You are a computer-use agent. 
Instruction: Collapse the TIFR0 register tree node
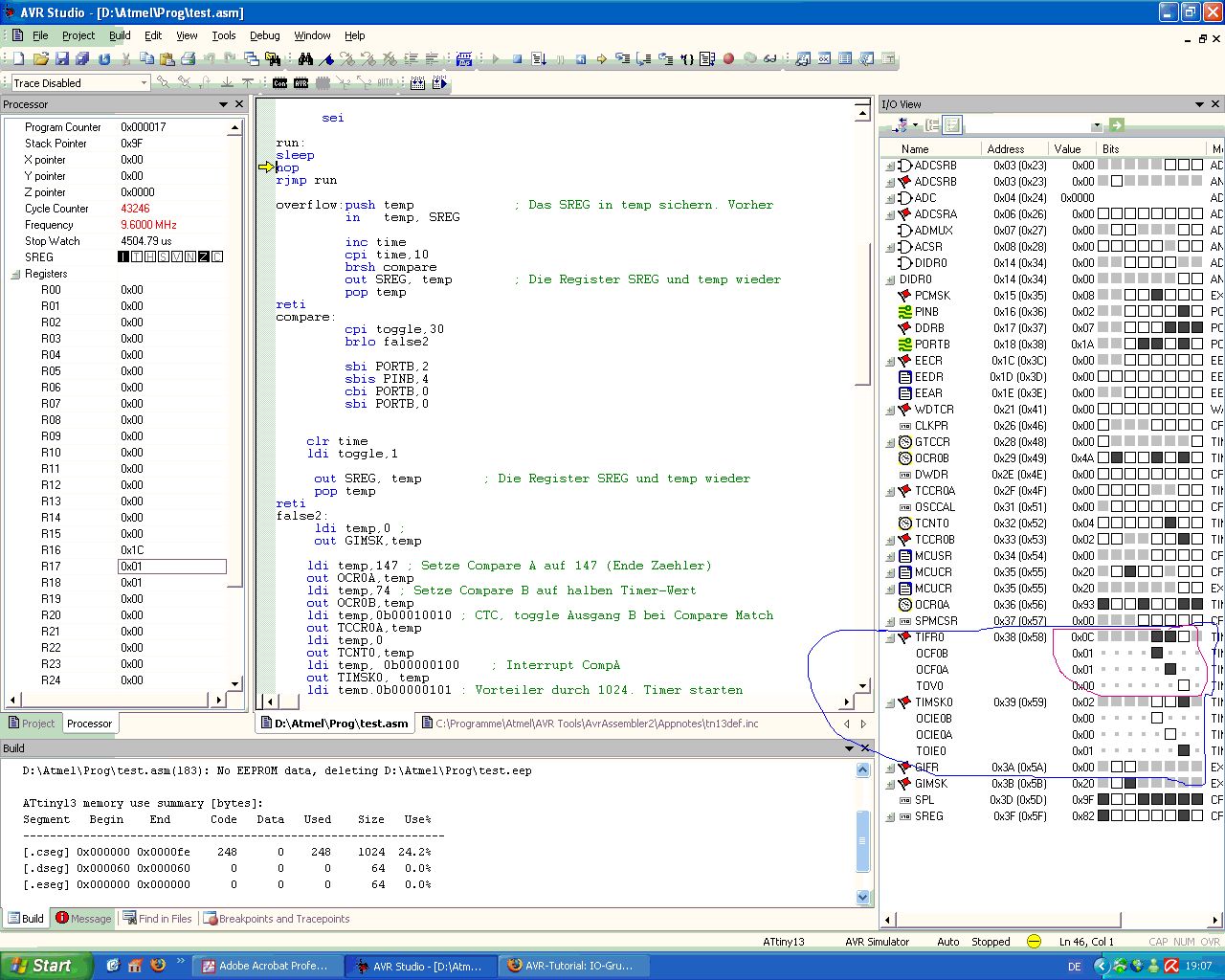890,638
